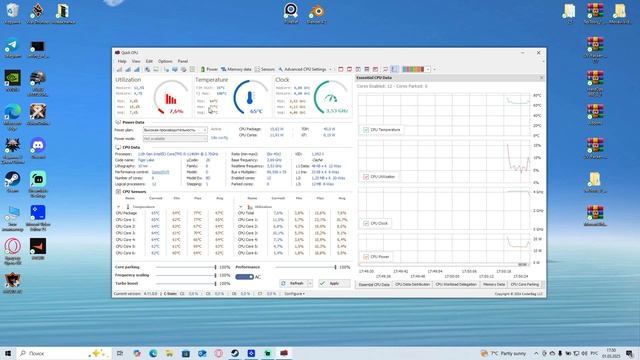
Task: Open the Help menu
Action: coord(122,61)
